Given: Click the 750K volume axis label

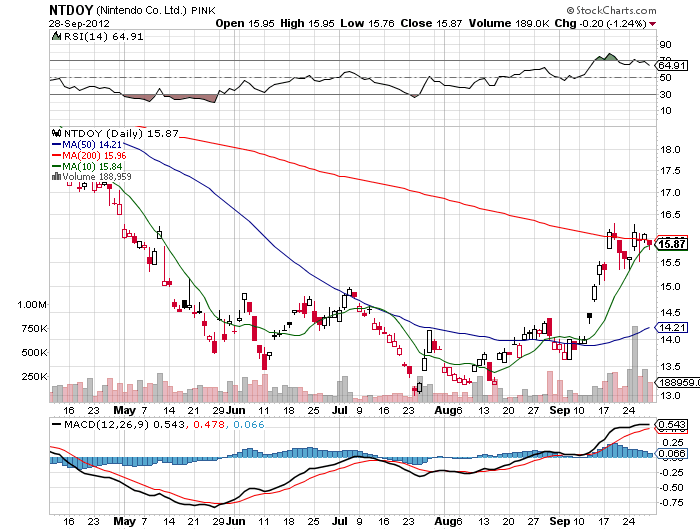Looking at the screenshot, I should tap(34, 329).
